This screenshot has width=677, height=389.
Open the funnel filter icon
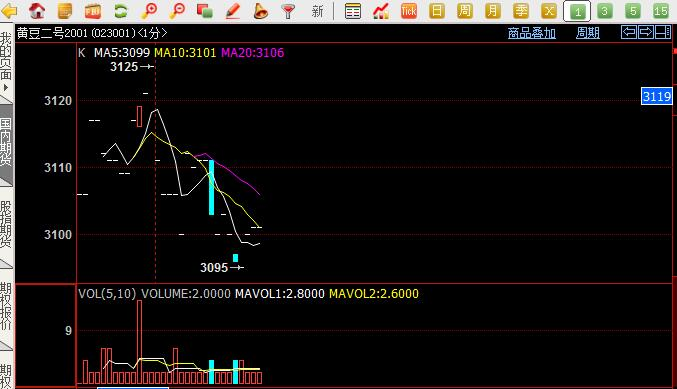tap(288, 11)
